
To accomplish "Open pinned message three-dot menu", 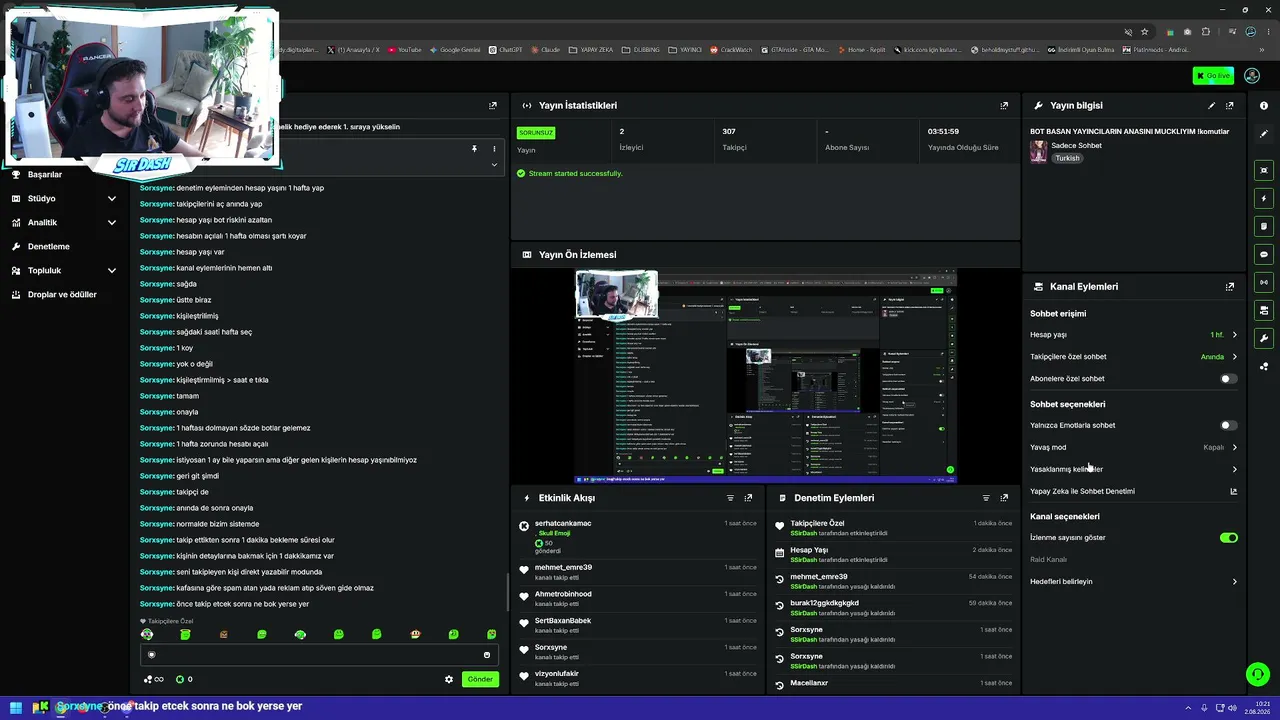I will (x=493, y=149).
